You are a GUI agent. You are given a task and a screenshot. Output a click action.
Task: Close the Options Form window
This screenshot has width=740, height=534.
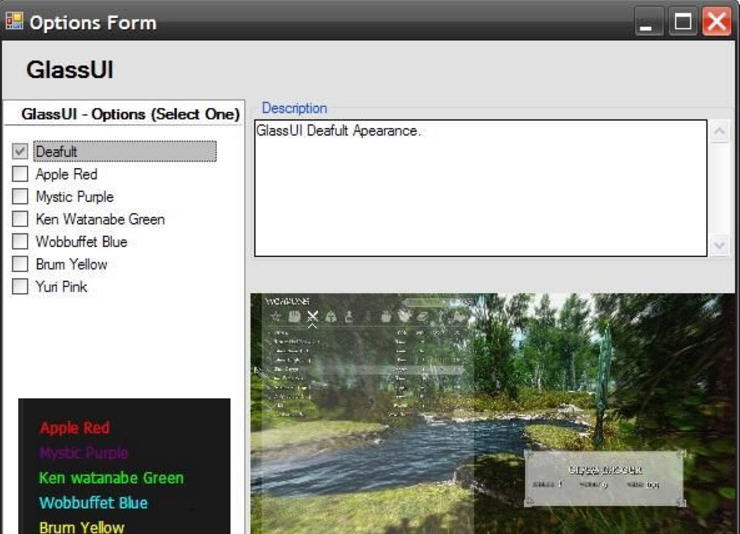(716, 22)
